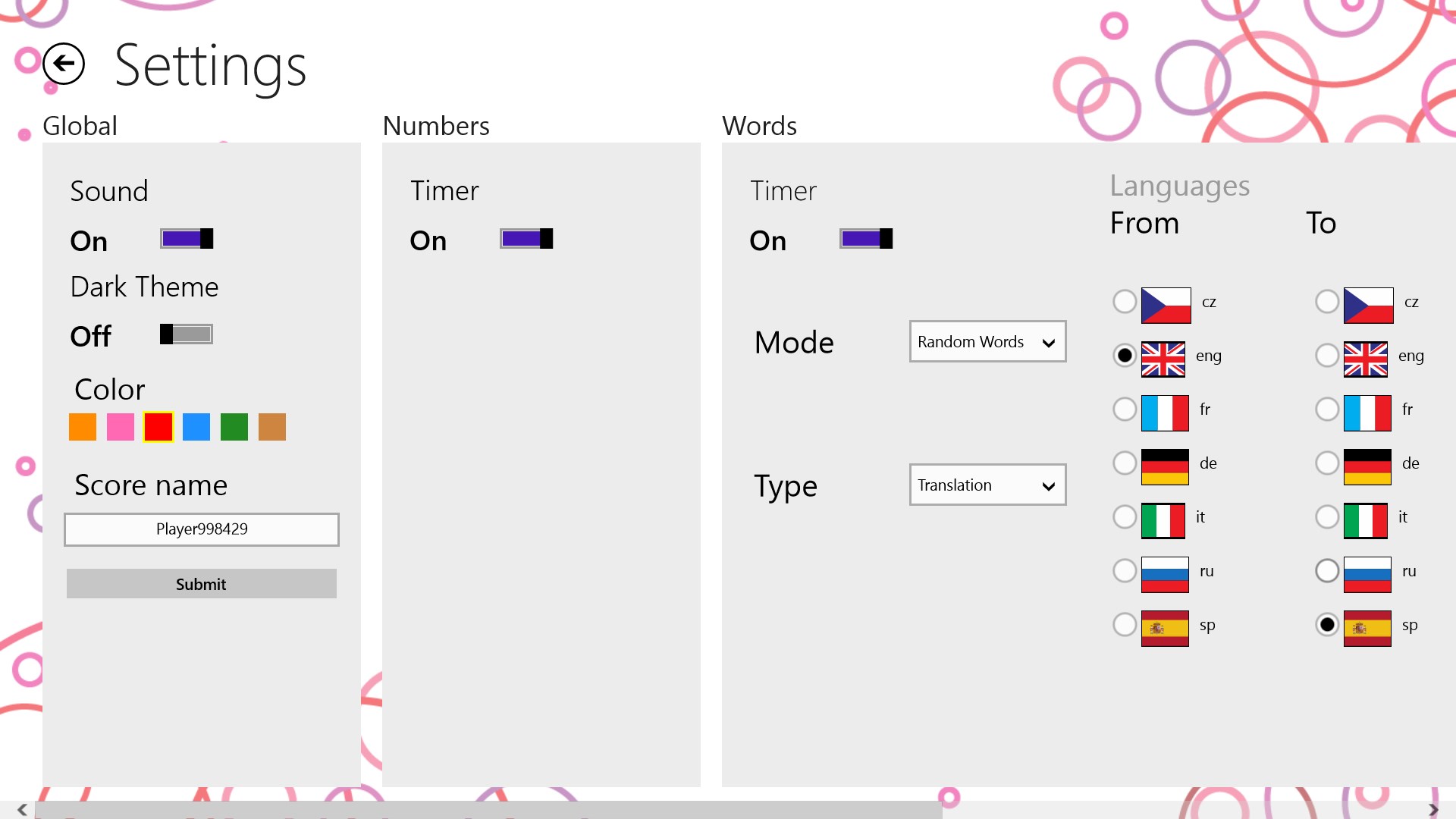Click the Score name text field

pos(202,529)
